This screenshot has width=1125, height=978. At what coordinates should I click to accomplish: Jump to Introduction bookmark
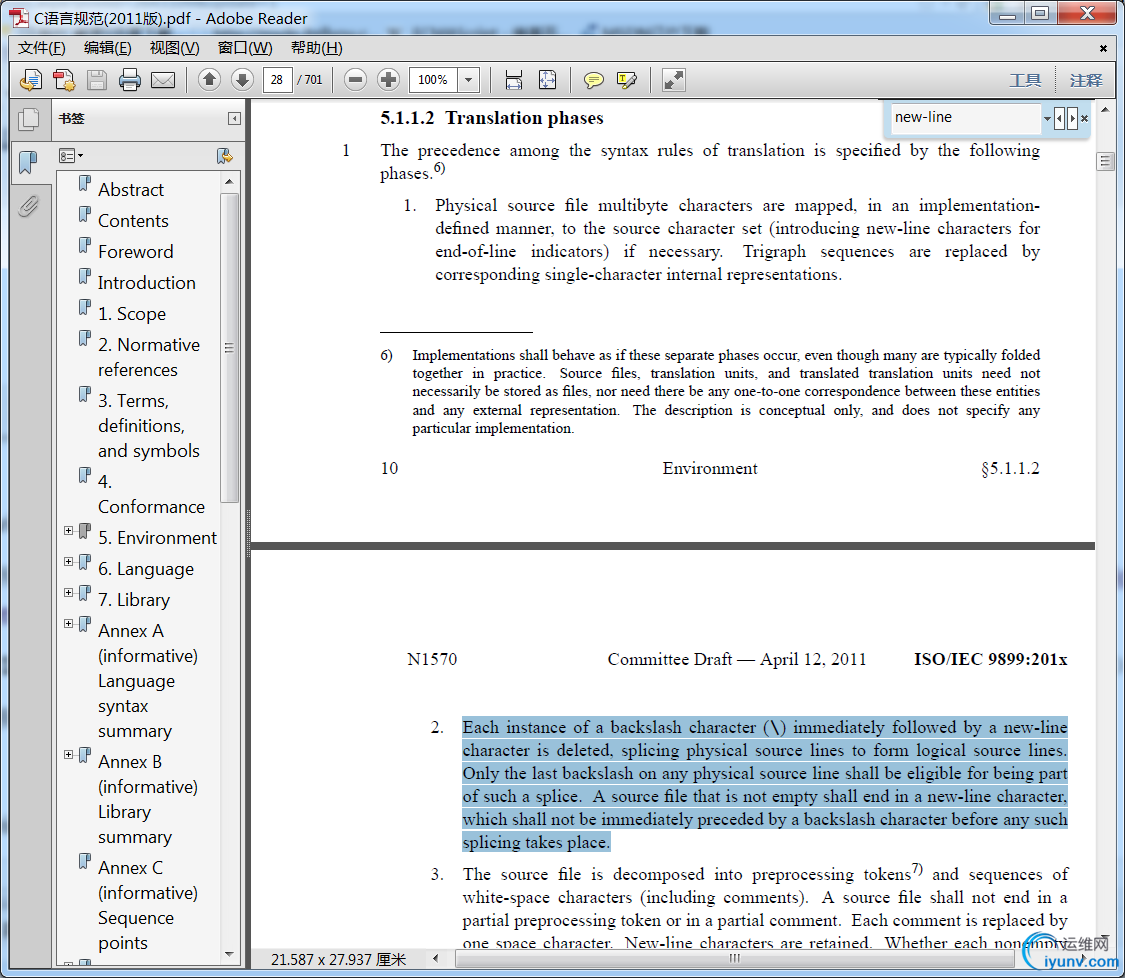[146, 283]
